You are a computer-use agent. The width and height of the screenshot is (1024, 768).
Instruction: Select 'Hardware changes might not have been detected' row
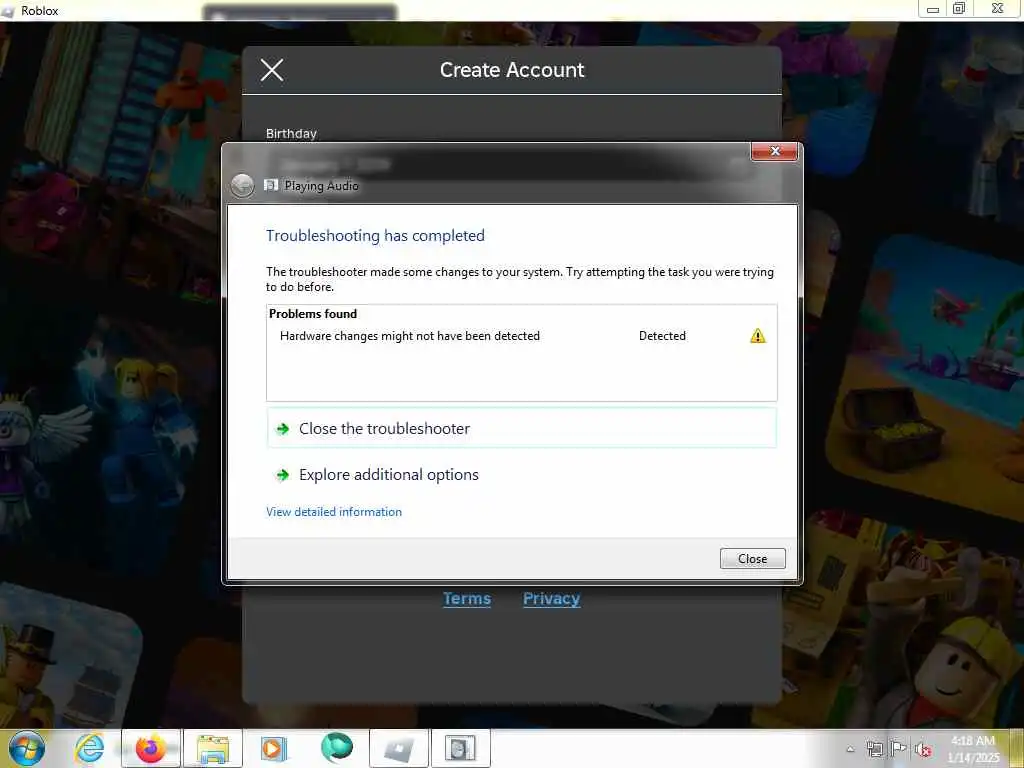click(522, 336)
